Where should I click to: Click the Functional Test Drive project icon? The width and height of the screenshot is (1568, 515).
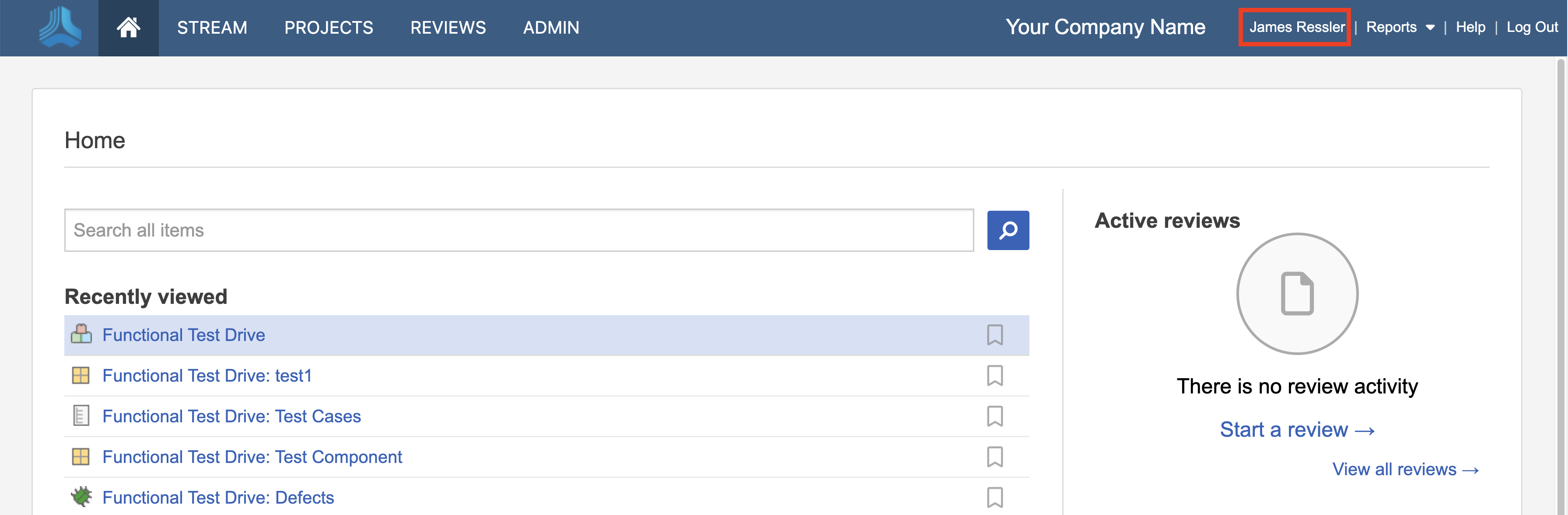coord(81,334)
